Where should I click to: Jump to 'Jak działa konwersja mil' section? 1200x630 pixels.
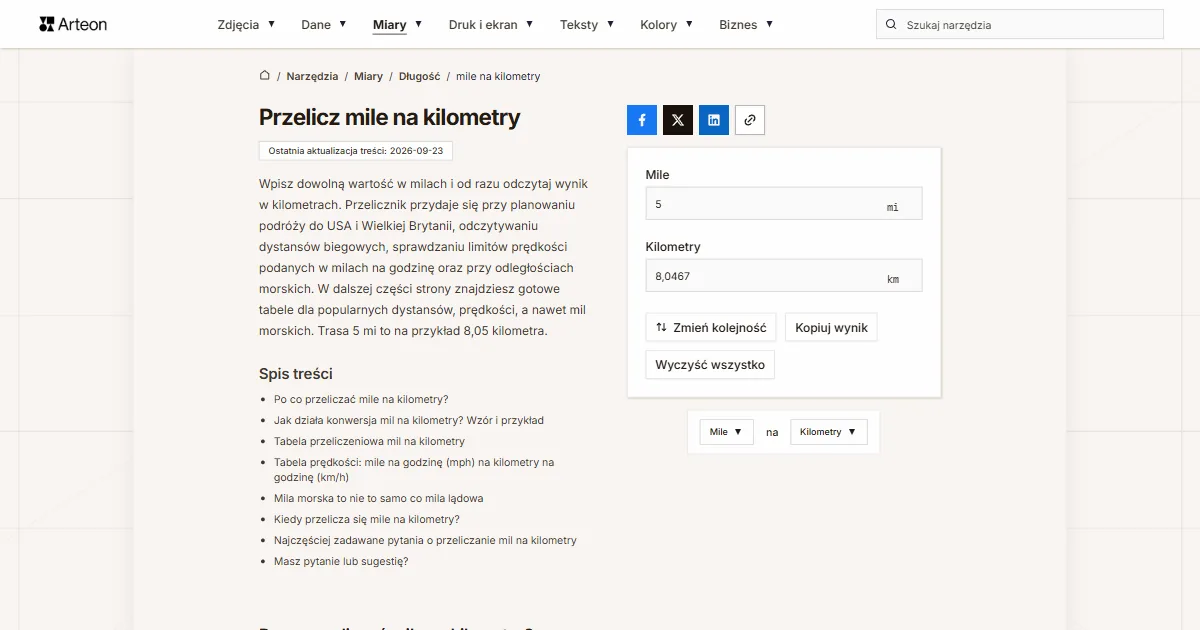(x=409, y=420)
